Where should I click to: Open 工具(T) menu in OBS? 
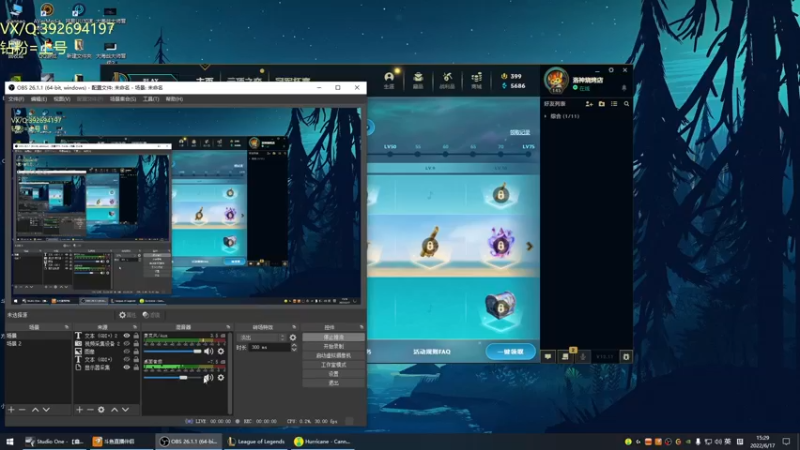(151, 99)
